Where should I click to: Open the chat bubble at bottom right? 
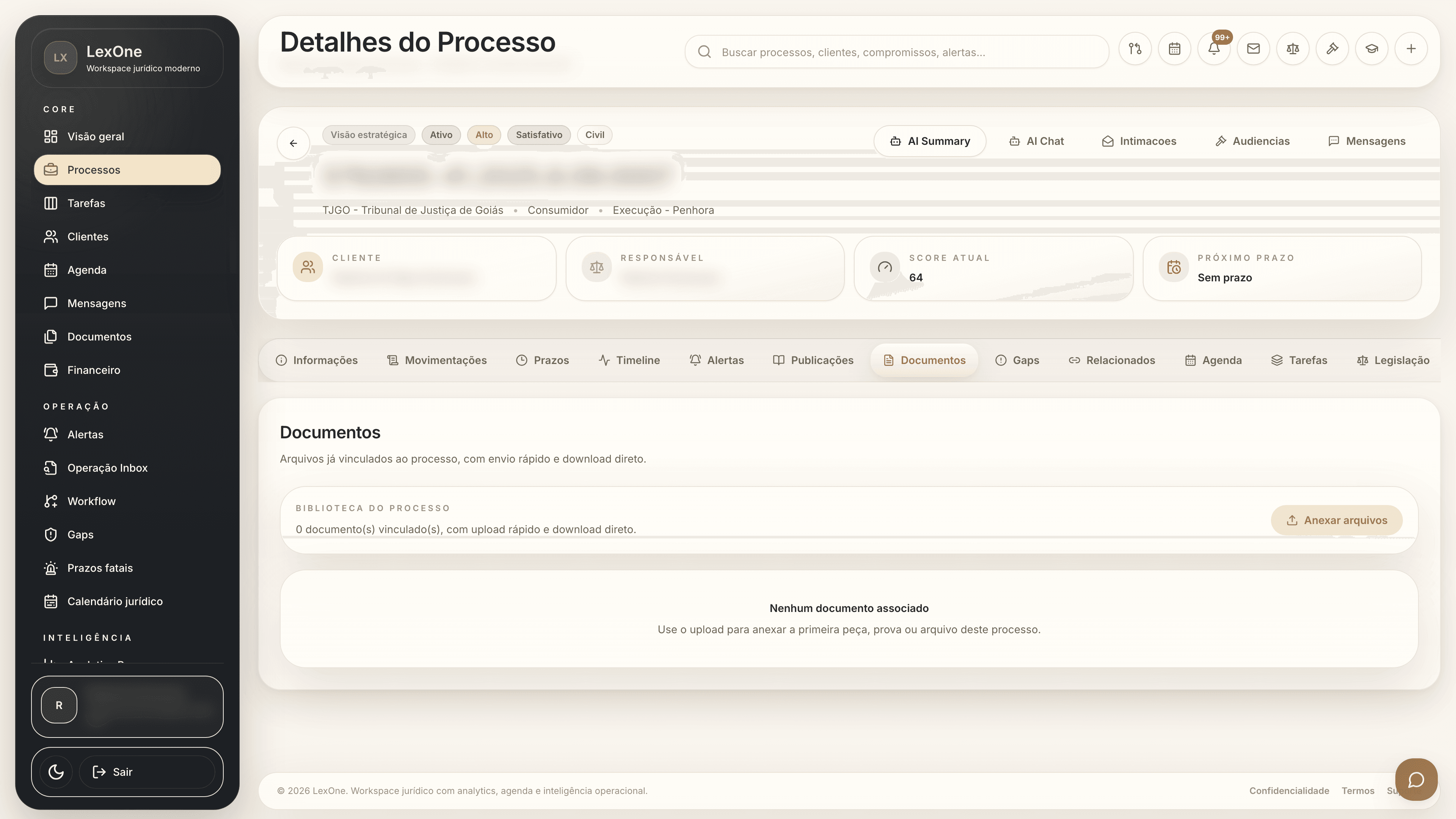tap(1417, 780)
